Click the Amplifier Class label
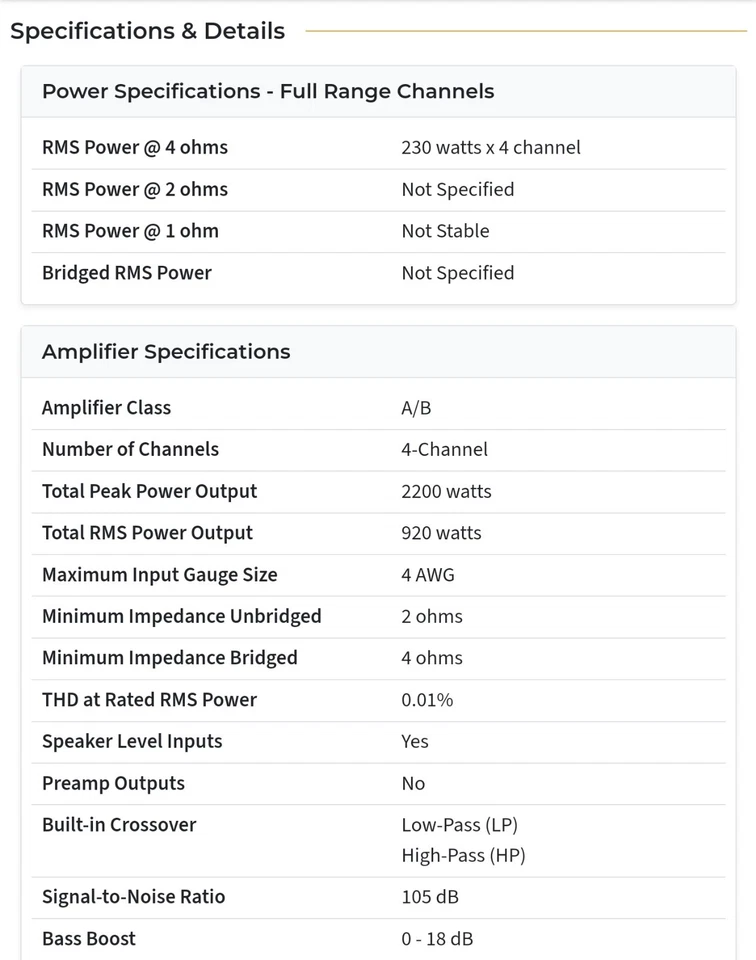 pyautogui.click(x=106, y=408)
